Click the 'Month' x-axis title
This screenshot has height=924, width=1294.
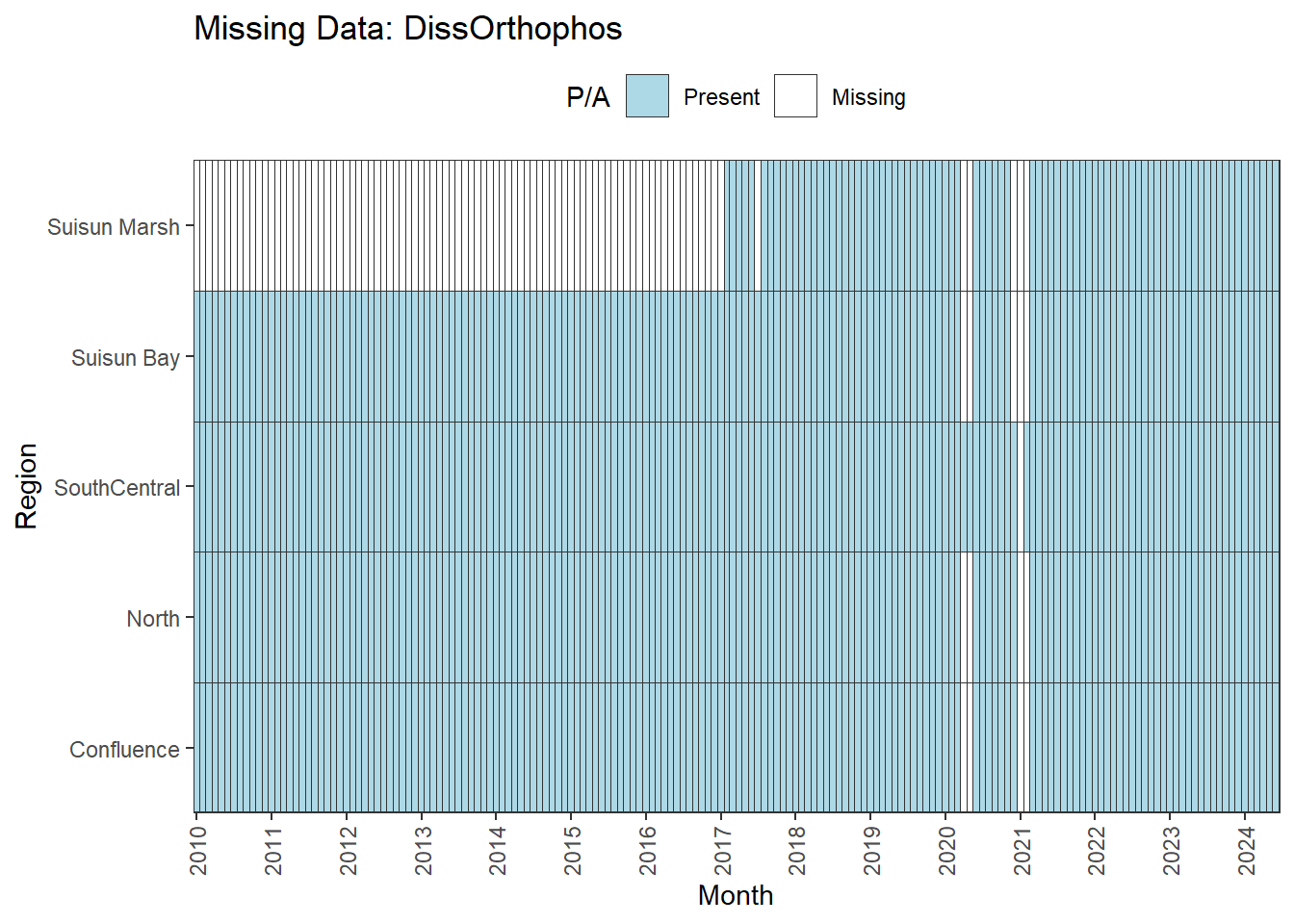pos(736,895)
